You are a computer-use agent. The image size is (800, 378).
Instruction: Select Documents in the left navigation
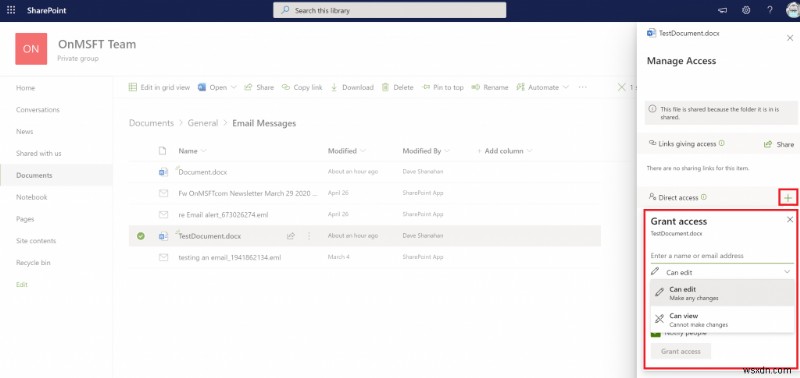(x=34, y=175)
